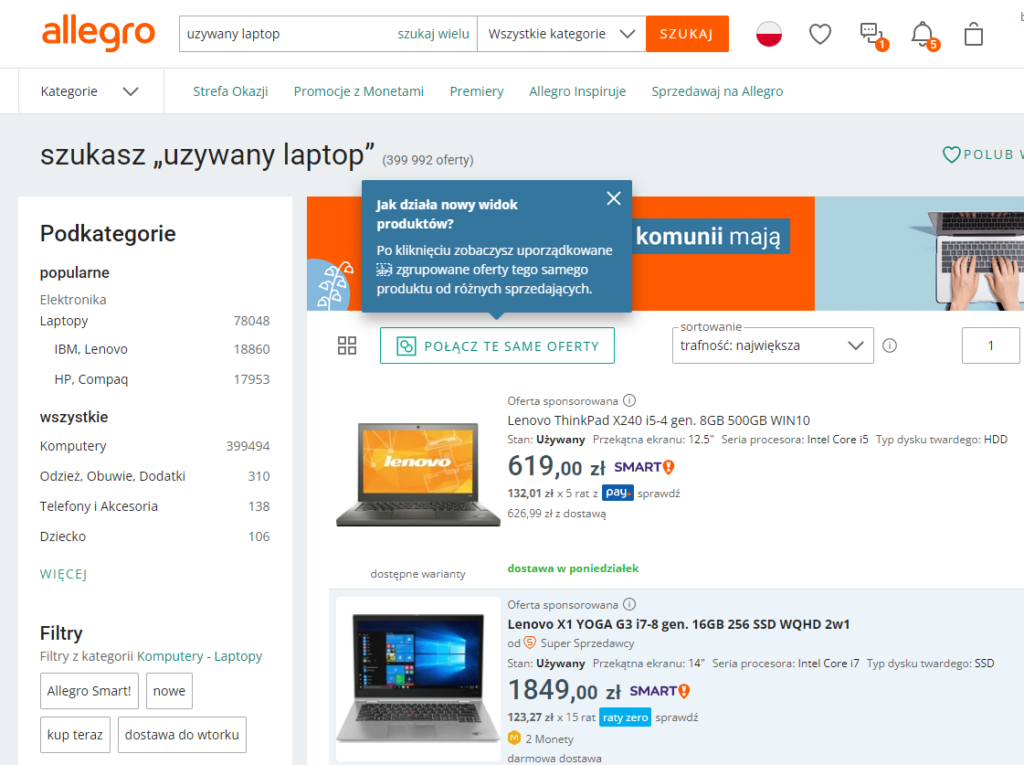1024x765 pixels.
Task: Switch to grid view icon
Action: tap(347, 346)
